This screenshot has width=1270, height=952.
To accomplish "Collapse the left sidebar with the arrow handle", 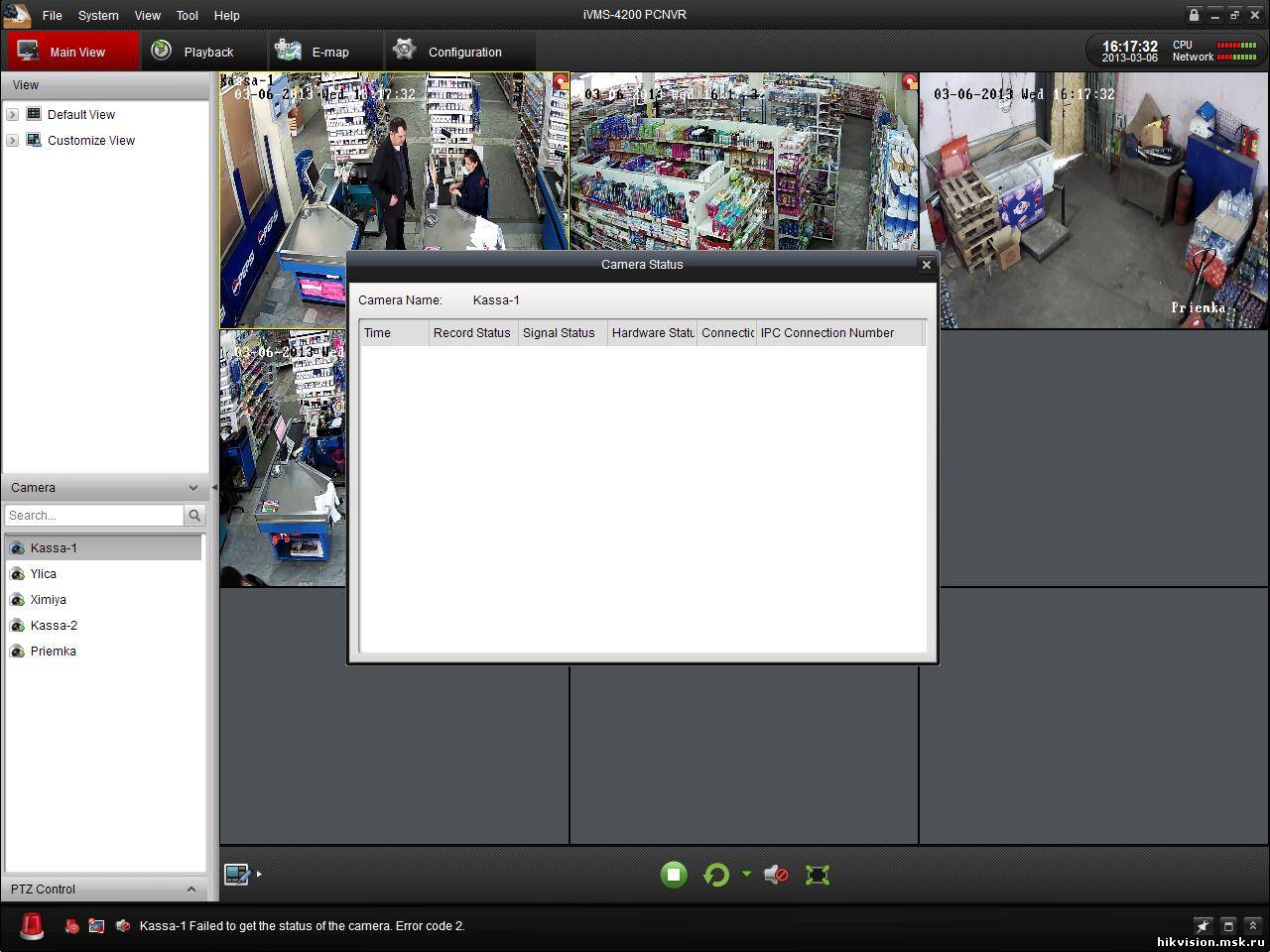I will pyautogui.click(x=214, y=487).
